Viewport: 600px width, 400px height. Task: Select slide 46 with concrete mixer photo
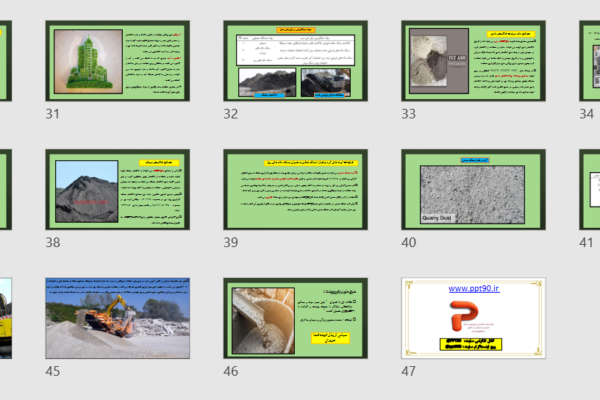pyautogui.click(x=295, y=318)
